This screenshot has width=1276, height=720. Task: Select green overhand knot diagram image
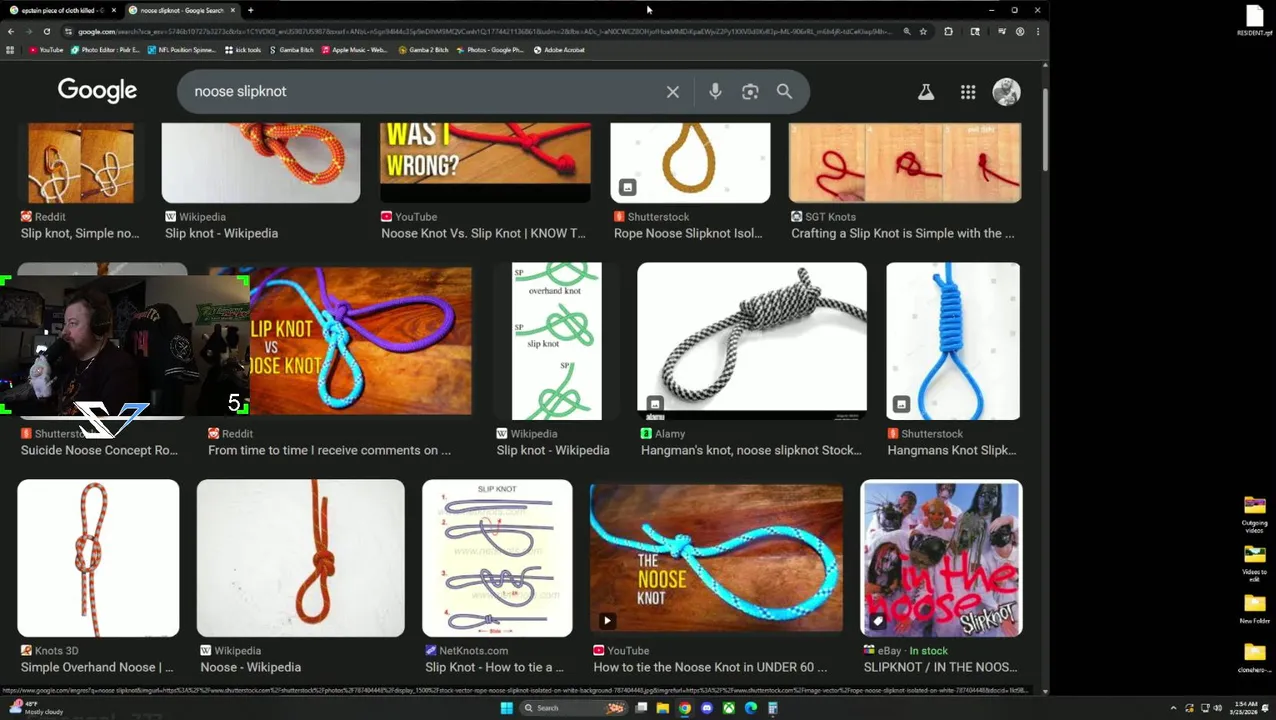click(x=556, y=341)
